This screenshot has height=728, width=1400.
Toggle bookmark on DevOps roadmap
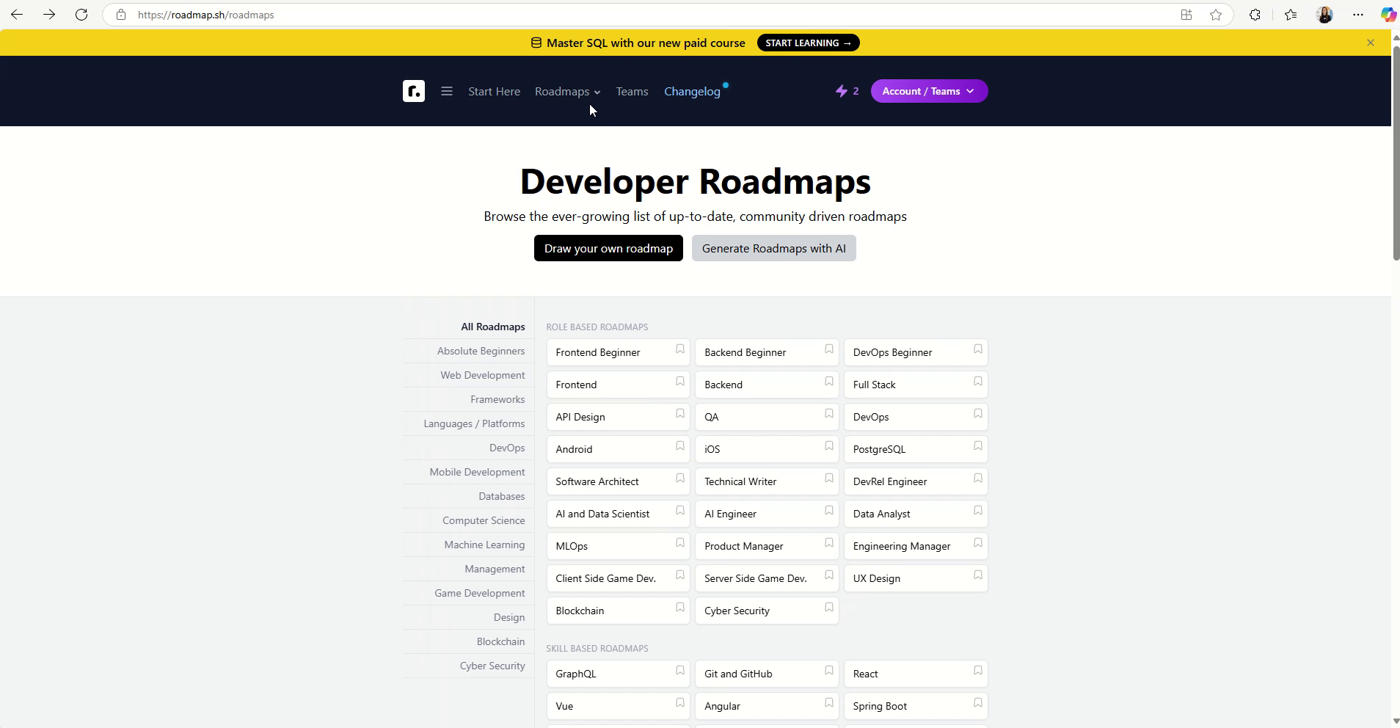tap(978, 414)
